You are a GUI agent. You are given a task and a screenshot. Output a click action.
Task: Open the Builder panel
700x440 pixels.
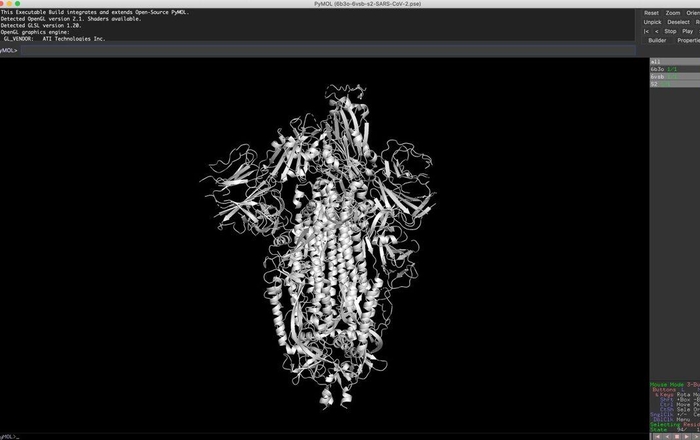coord(657,40)
